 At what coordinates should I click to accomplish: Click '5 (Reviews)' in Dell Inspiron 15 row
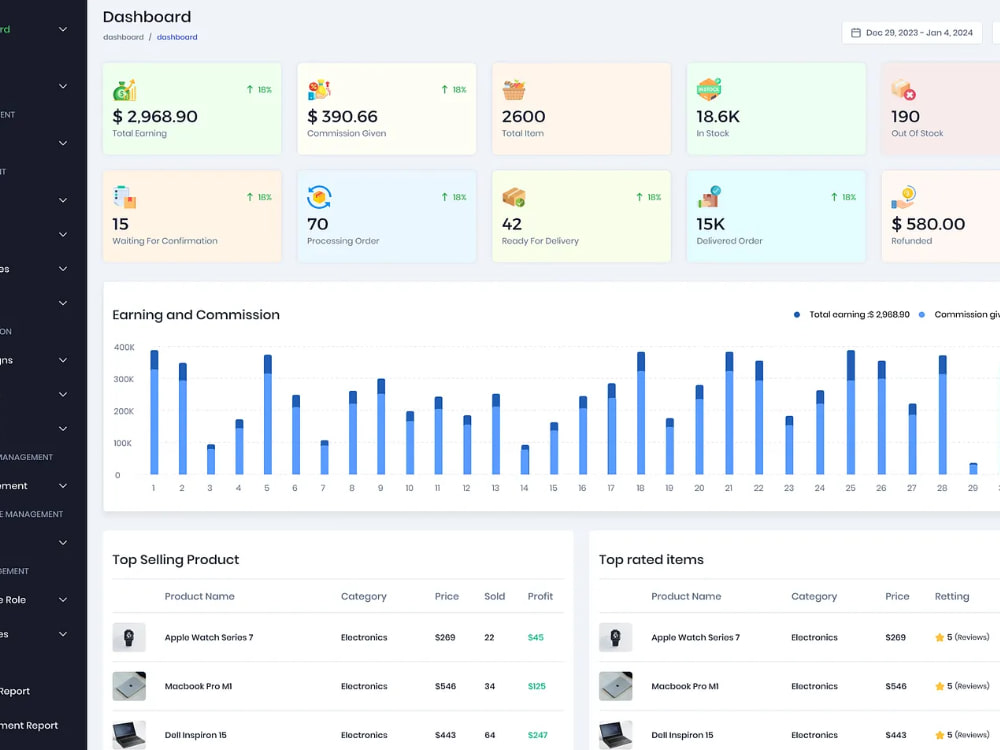967,735
